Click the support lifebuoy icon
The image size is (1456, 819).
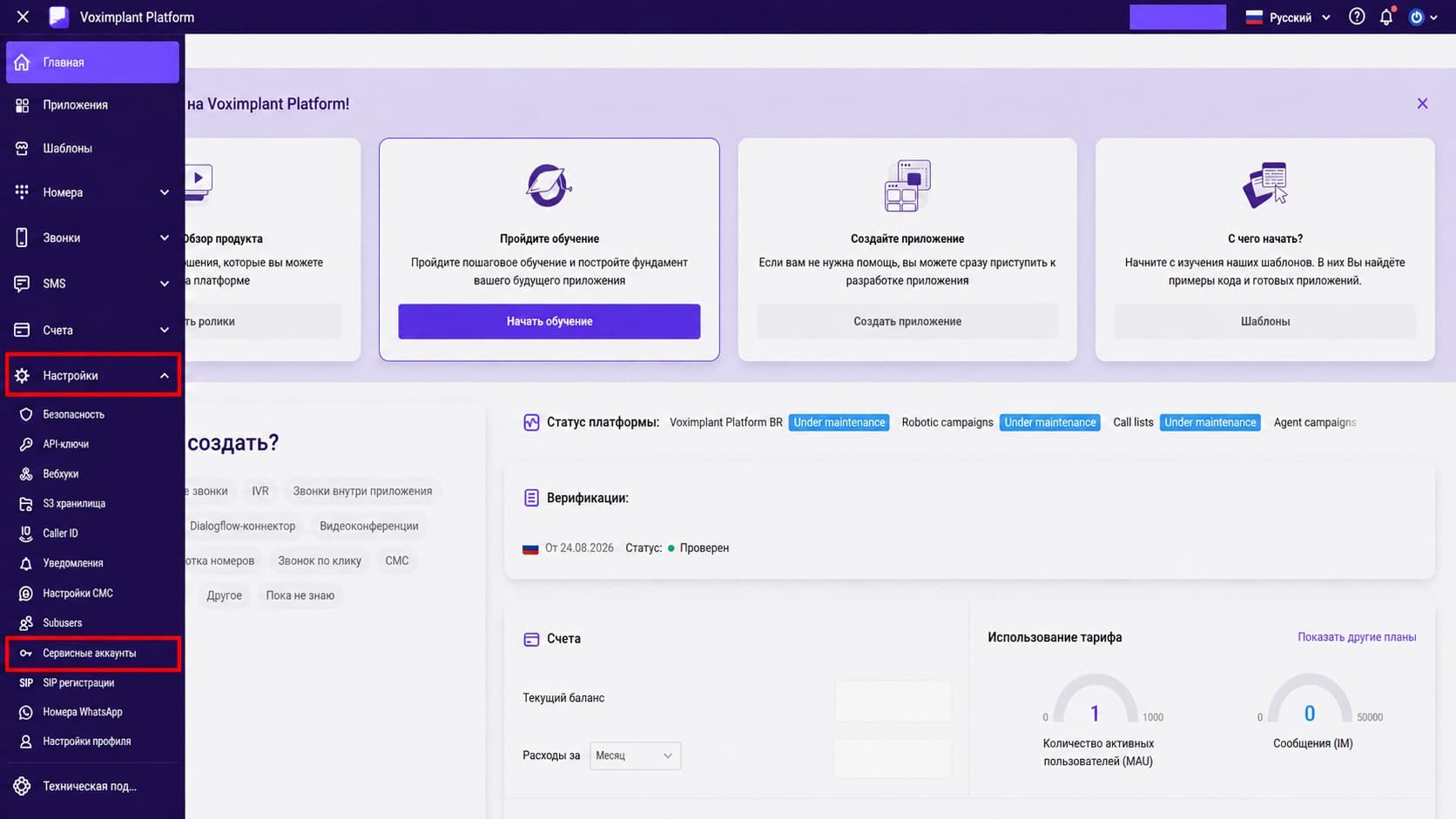[x=23, y=786]
